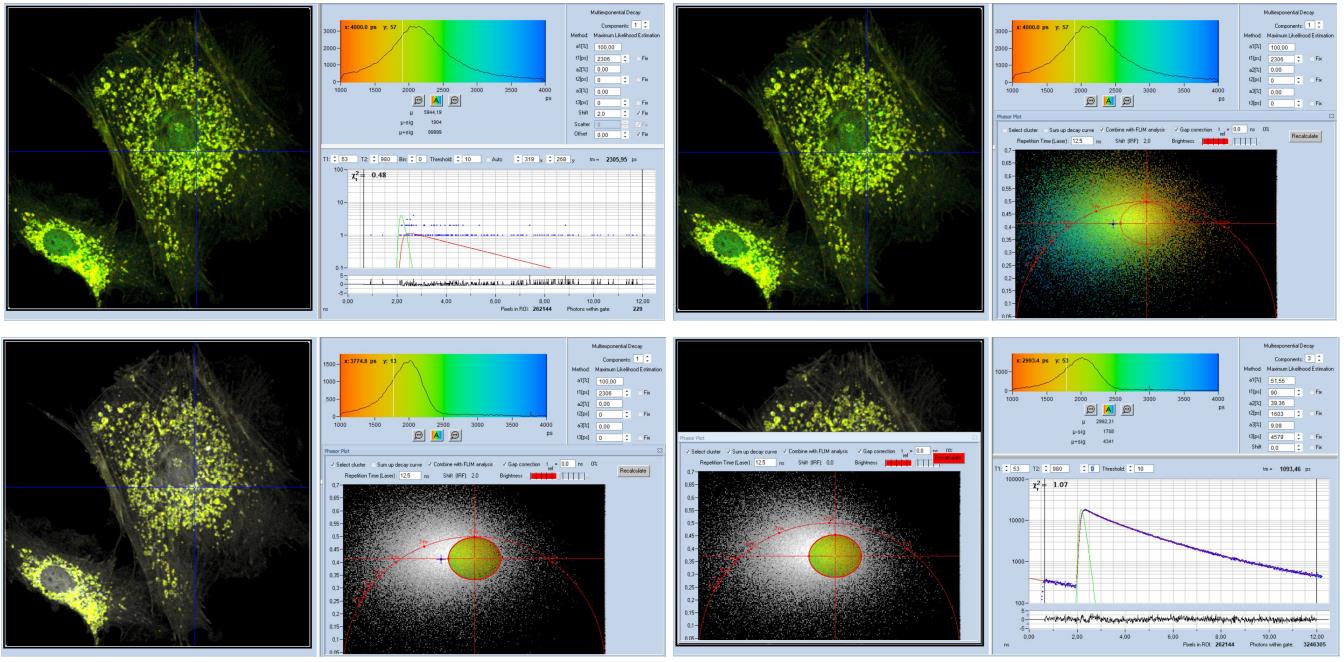Maximize the top-right Phasor Plot panel
Screen dimensions: 1344x662
tap(1332, 116)
